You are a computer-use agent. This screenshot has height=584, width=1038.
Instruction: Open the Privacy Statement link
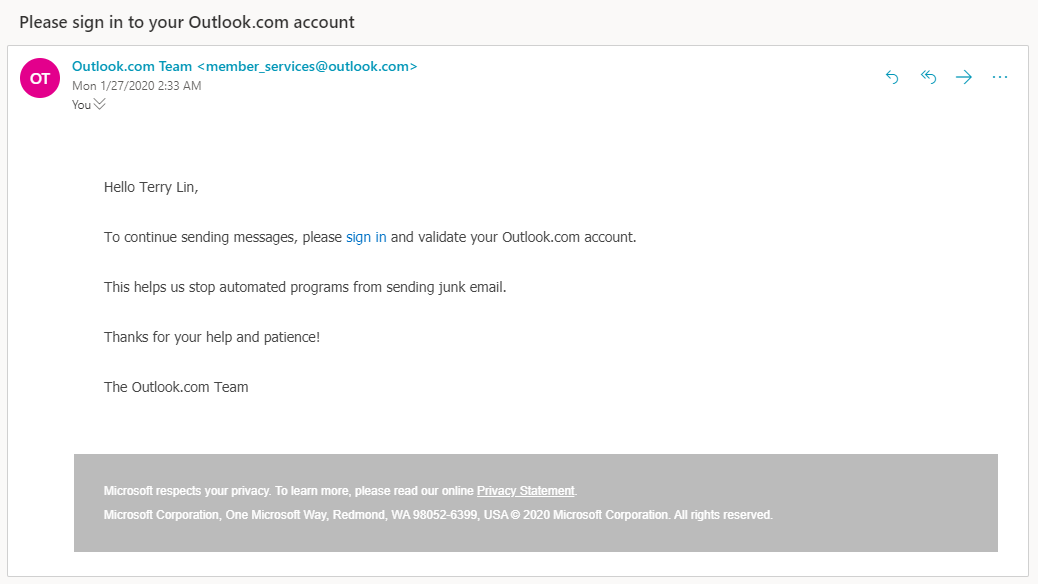[525, 491]
